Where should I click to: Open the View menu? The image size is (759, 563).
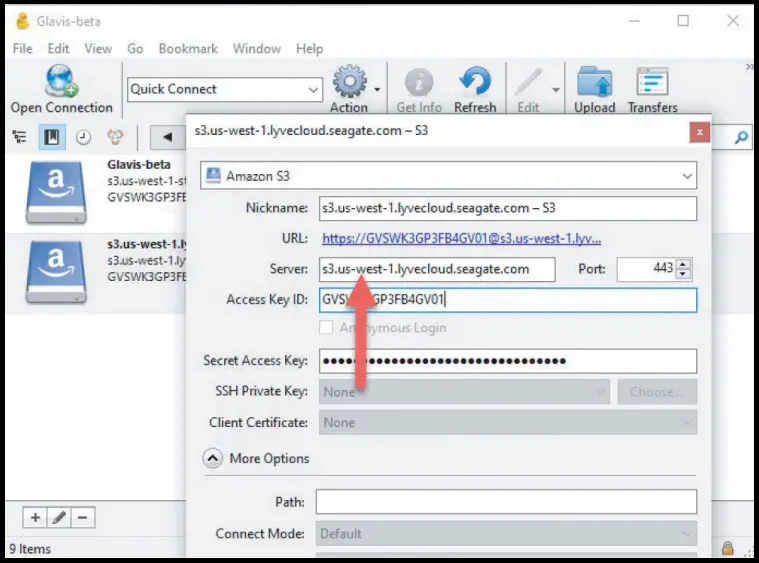[x=98, y=48]
